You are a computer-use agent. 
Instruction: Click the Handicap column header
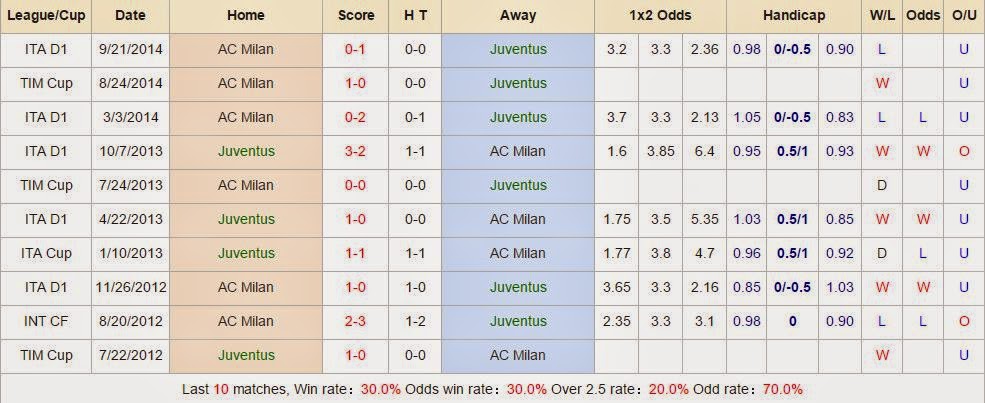(793, 16)
